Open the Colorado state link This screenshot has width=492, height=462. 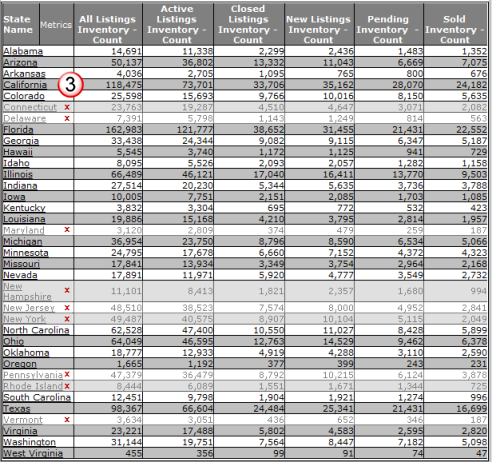[24, 96]
